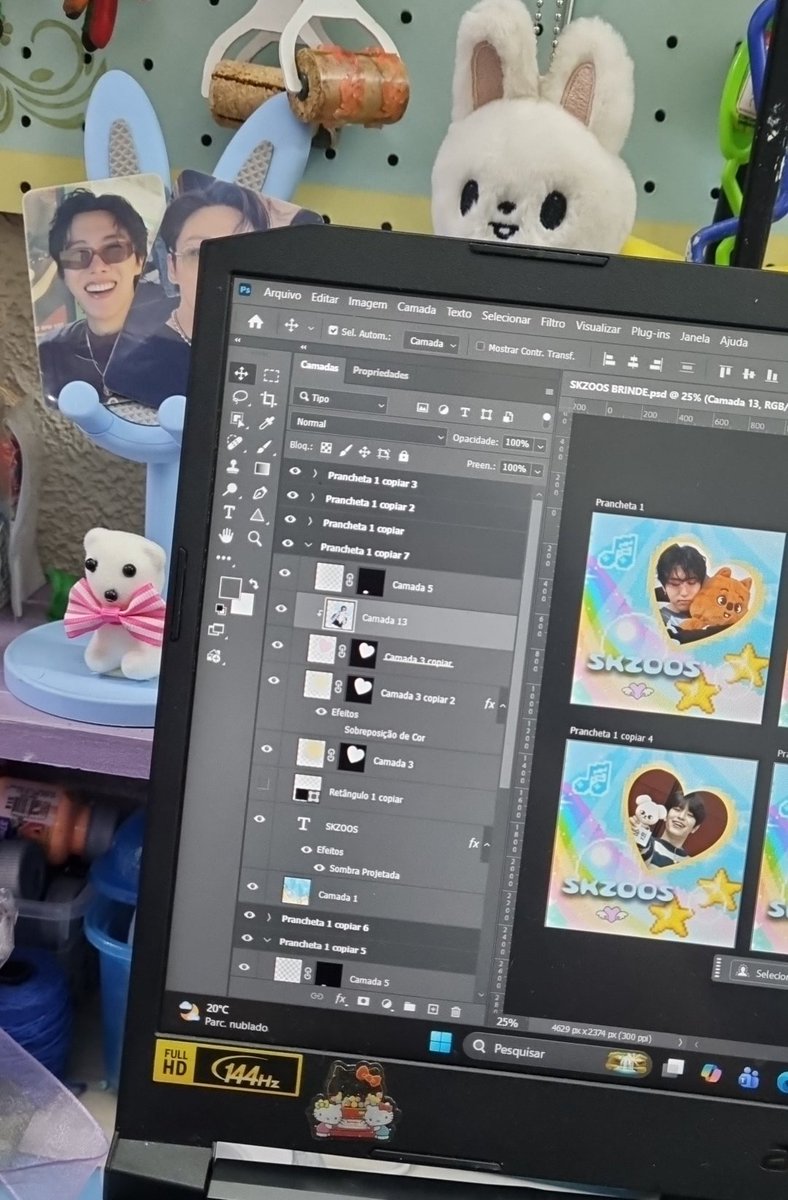Select the Move tool in the toolbox
Viewport: 788px width, 1200px height.
coord(241,374)
